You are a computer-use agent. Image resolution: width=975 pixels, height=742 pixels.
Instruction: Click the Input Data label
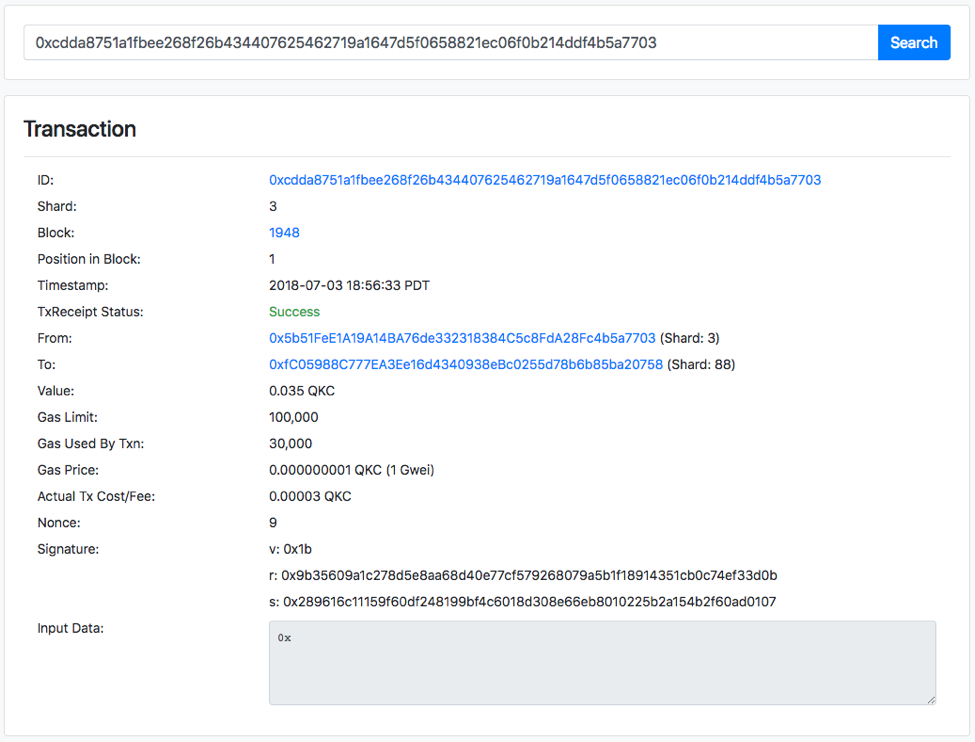pos(70,628)
